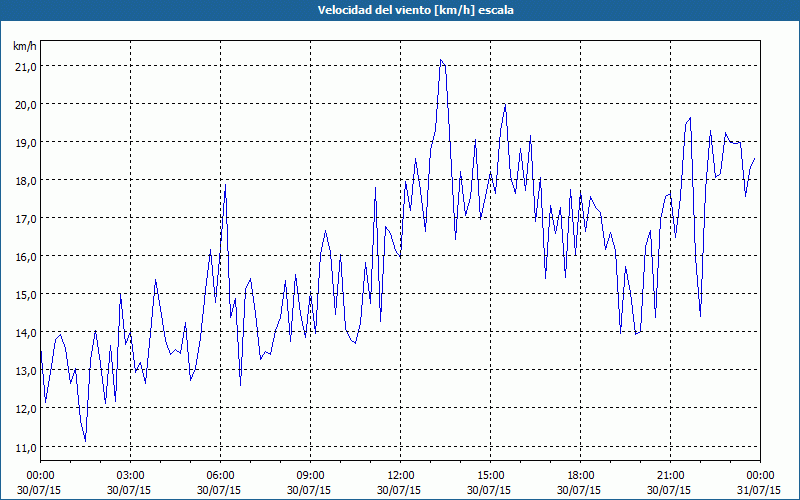Click the '31/07/15' date label
The width and height of the screenshot is (800, 500).
pos(760,490)
